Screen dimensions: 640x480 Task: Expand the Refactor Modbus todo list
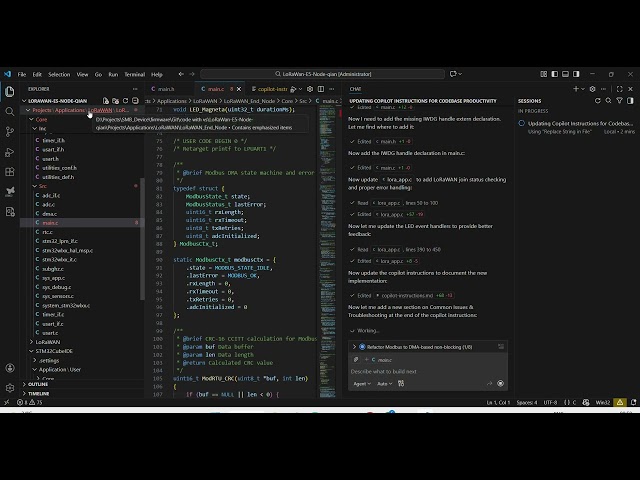[354, 347]
